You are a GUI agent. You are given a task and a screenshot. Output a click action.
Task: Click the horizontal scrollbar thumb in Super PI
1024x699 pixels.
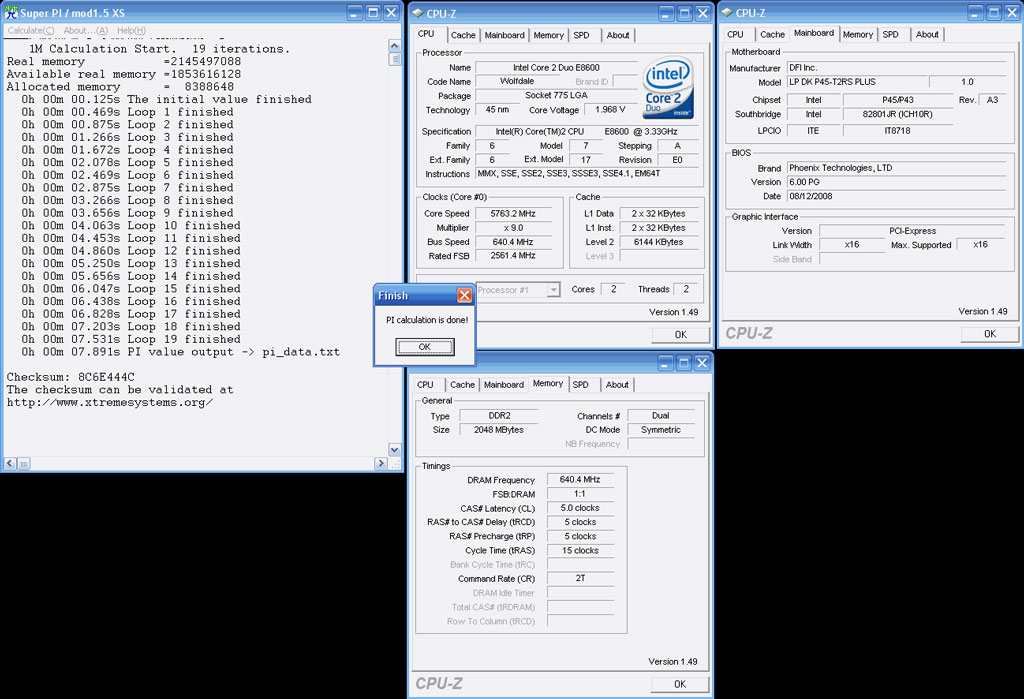24,464
